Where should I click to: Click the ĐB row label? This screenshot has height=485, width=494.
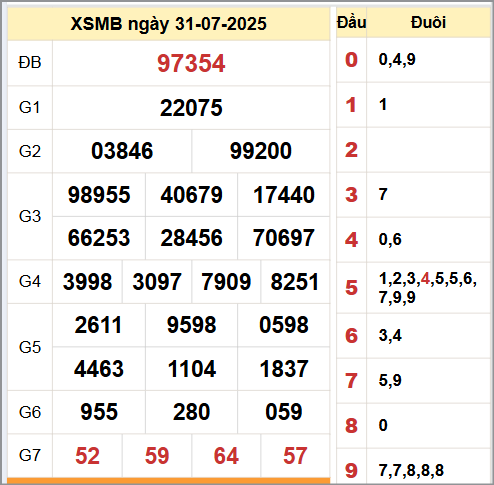(x=30, y=63)
